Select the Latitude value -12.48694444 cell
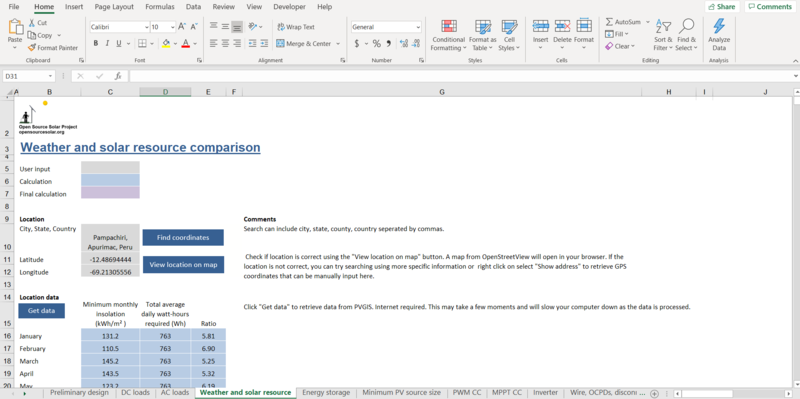 (110, 259)
